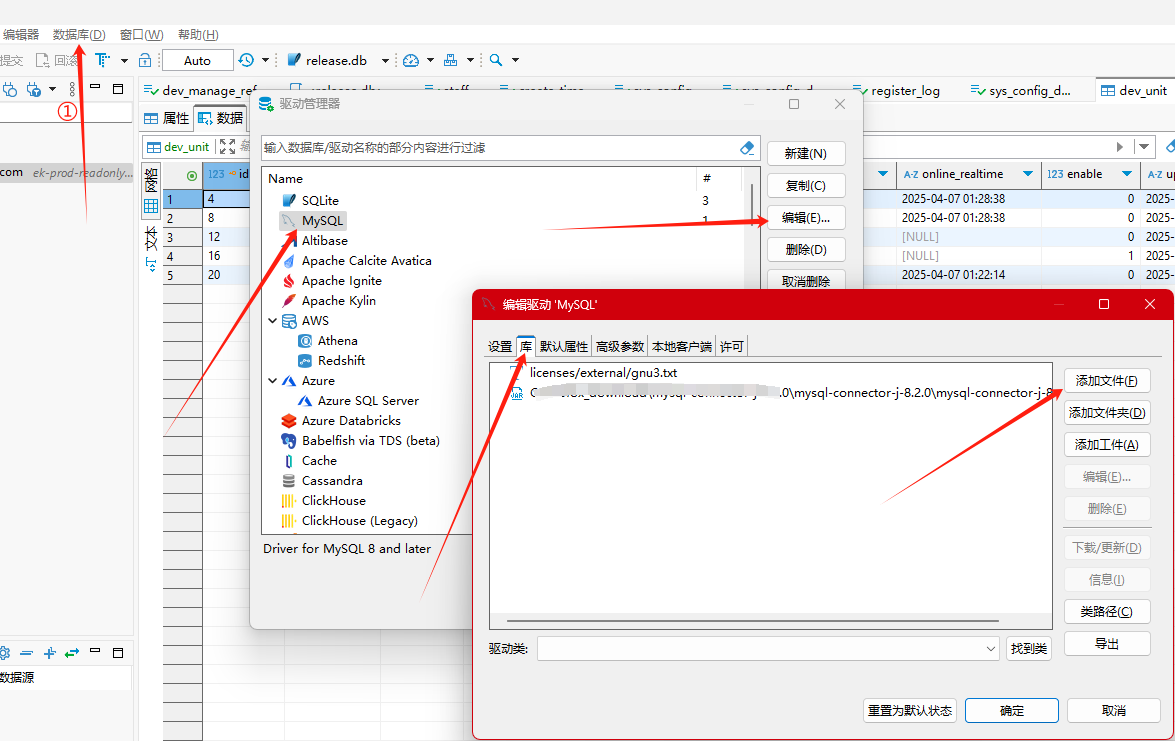Click the 添加文件夹(D) button
Screen dimensions: 1175x741
click(x=1107, y=413)
